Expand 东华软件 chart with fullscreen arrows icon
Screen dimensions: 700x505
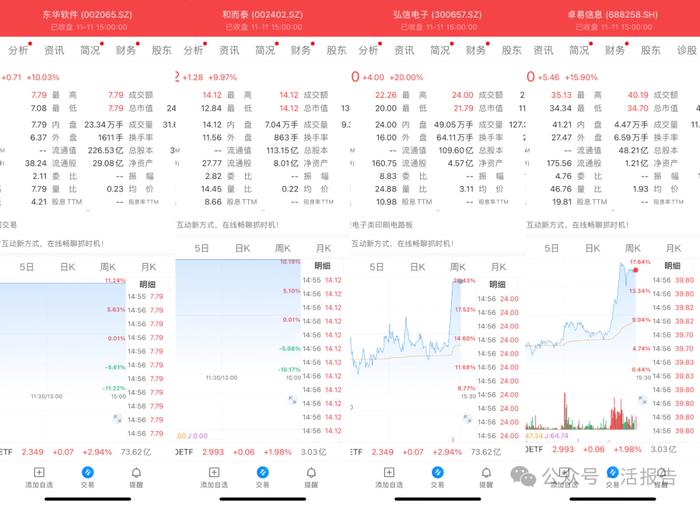pyautogui.click(x=117, y=418)
